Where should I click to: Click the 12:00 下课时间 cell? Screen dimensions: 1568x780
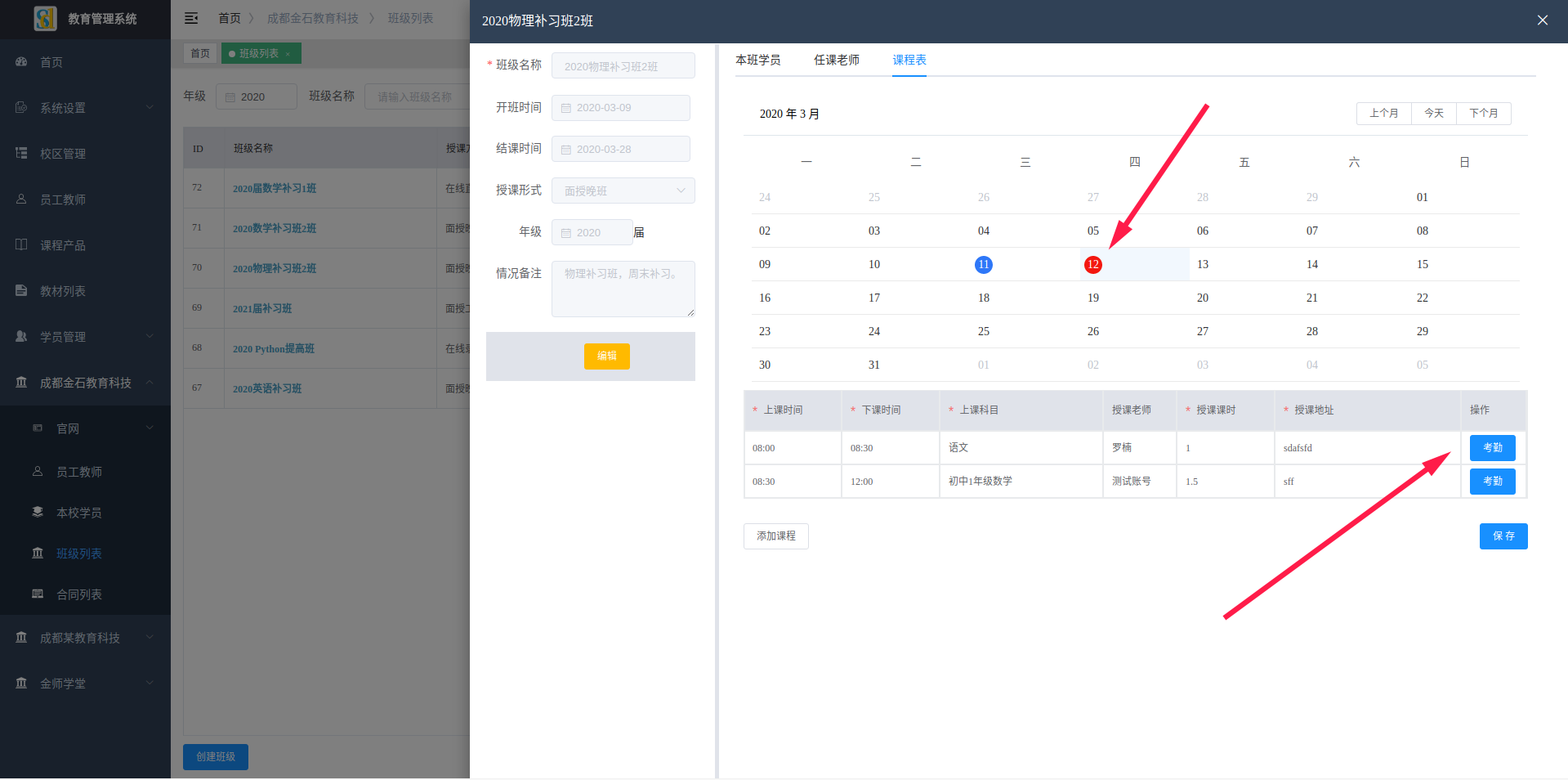tap(890, 482)
